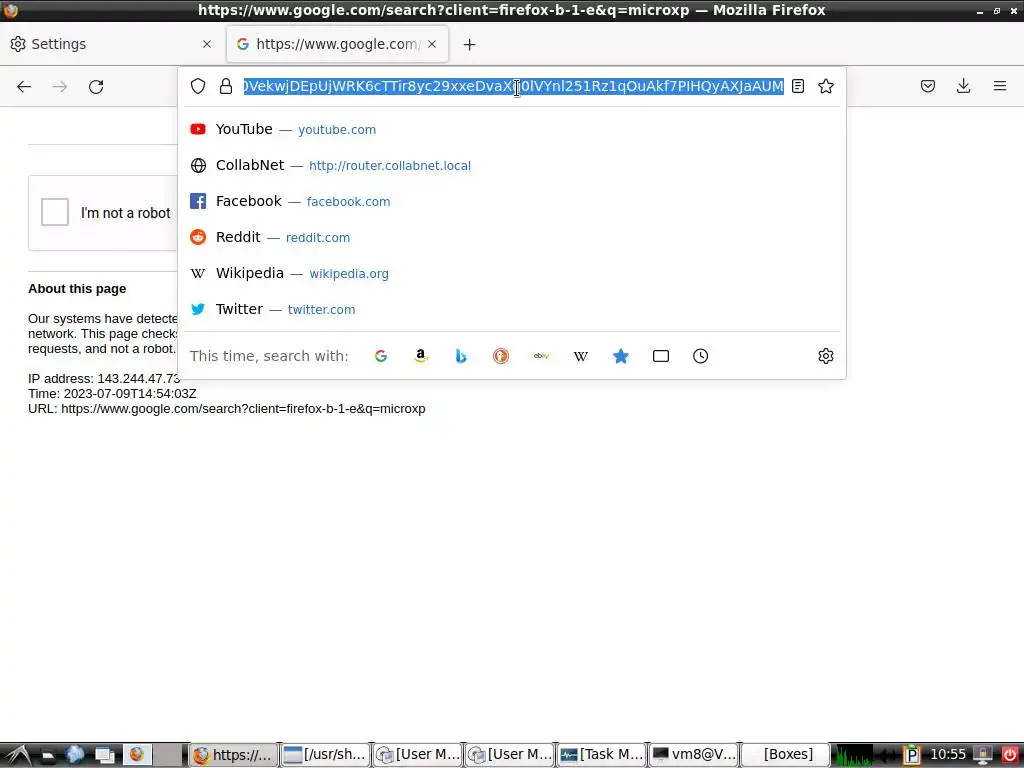The width and height of the screenshot is (1024, 768).
Task: Choose the CollabNet router suggestion
Action: point(511,165)
